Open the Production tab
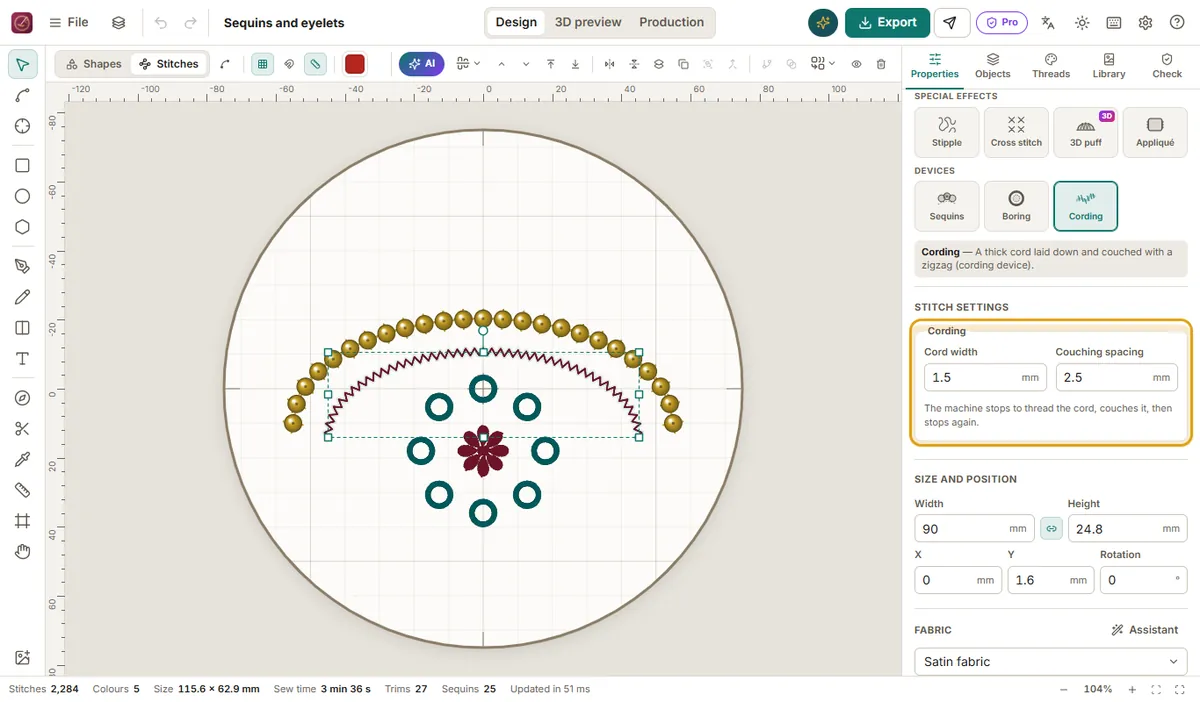The height and width of the screenshot is (702, 1200). 672,23
